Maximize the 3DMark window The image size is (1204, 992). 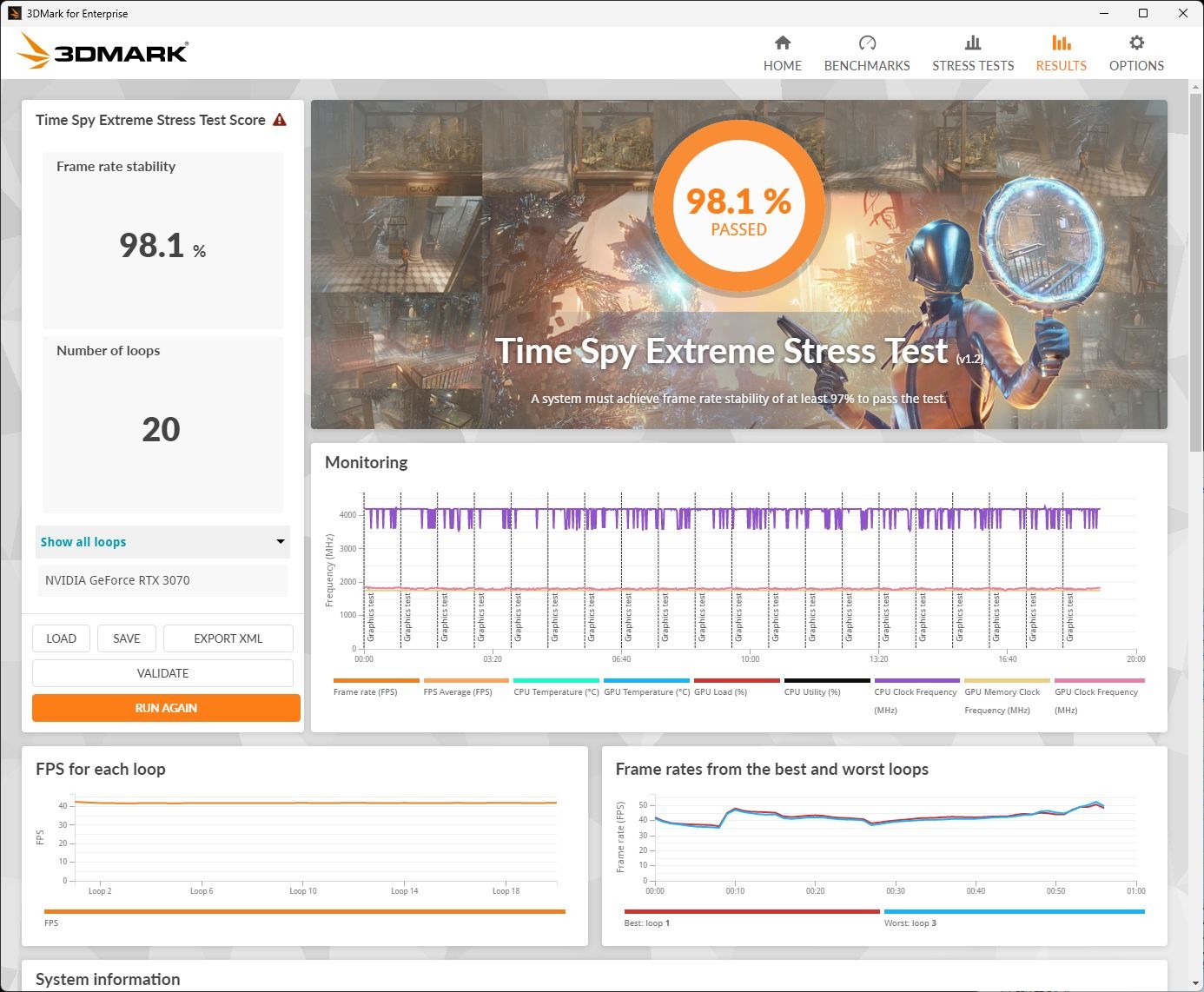[x=1143, y=13]
